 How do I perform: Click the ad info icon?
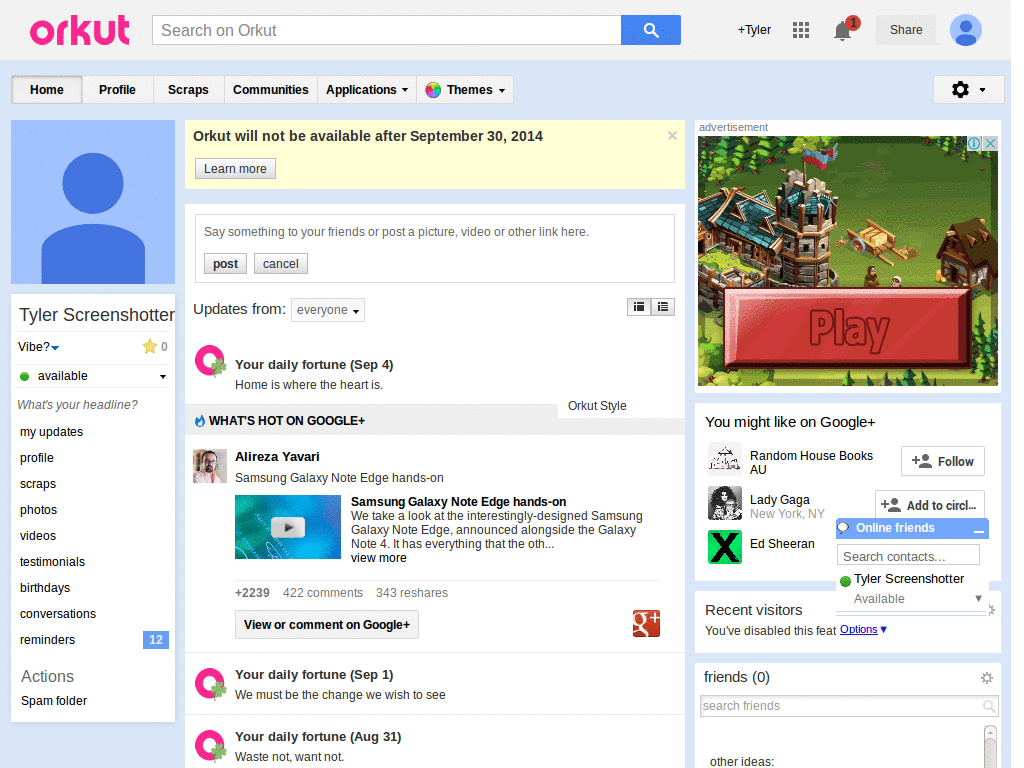[x=974, y=143]
